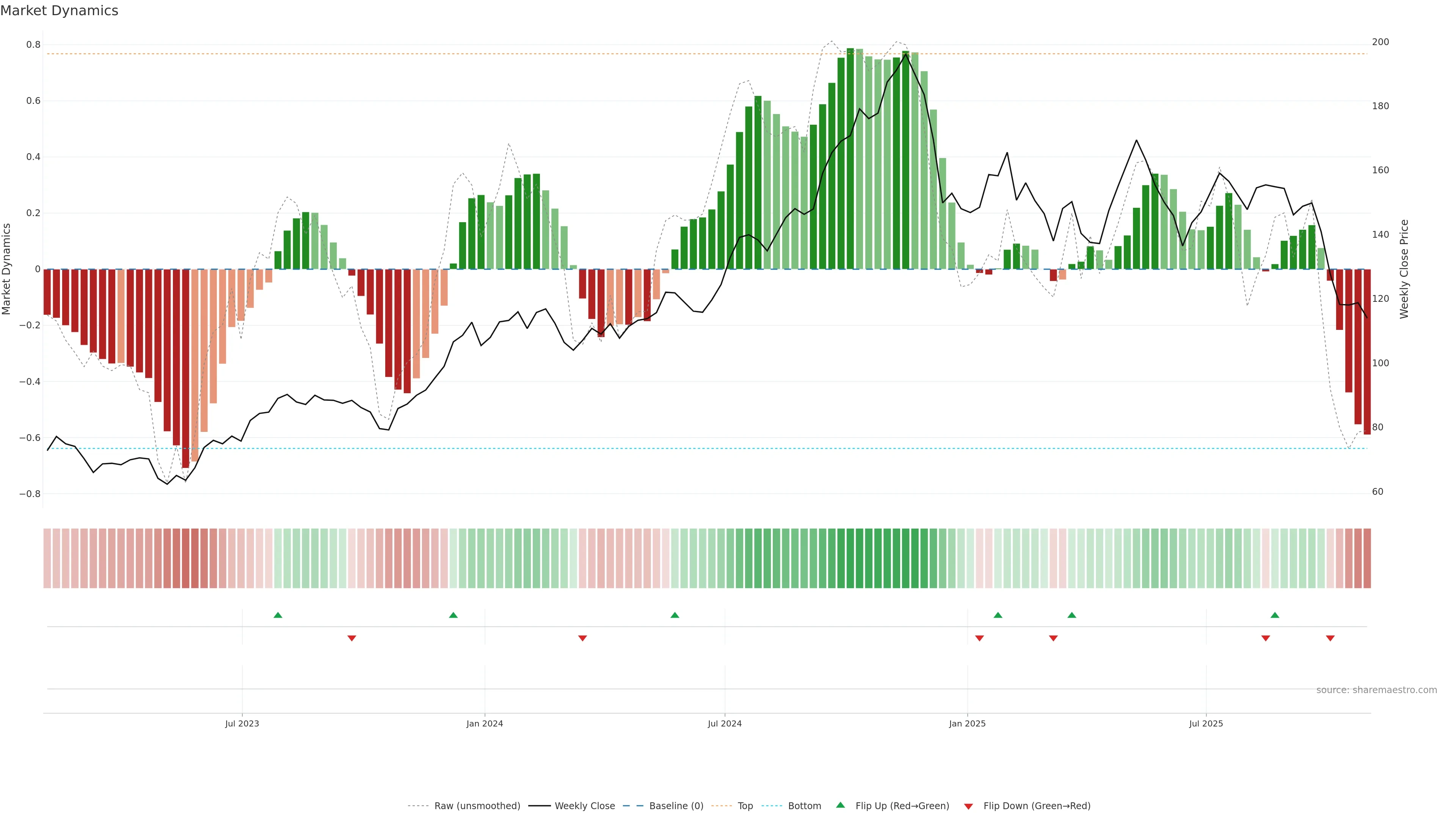Click the Jan 2024 x-axis label

tap(485, 723)
